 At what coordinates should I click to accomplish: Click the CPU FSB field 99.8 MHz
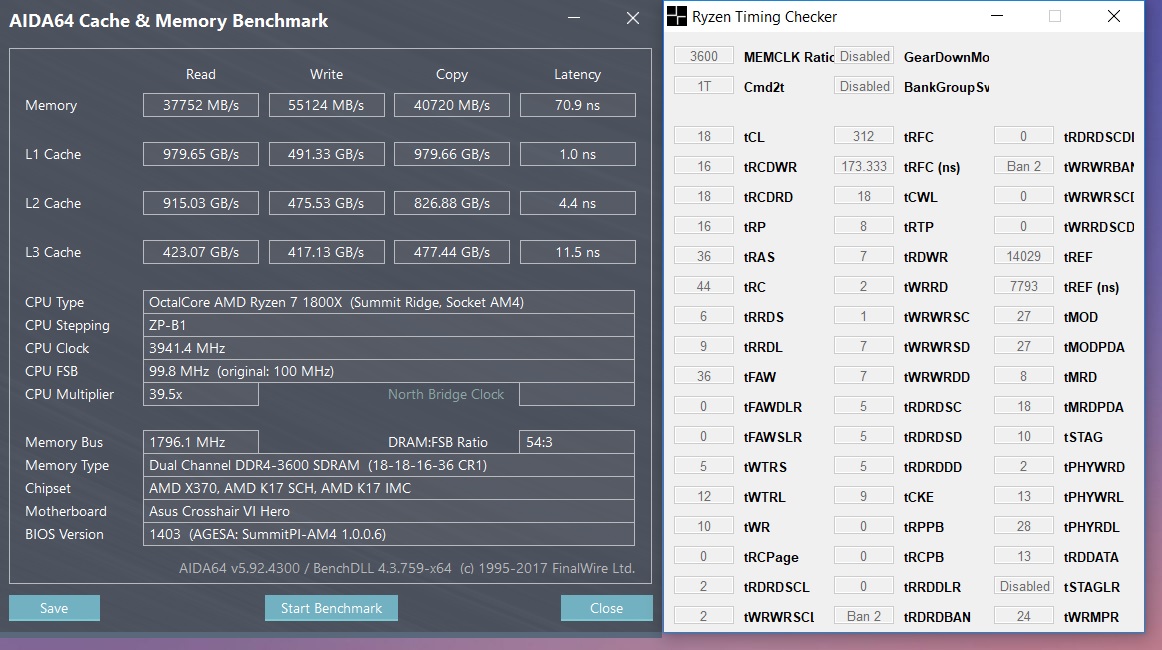click(388, 371)
